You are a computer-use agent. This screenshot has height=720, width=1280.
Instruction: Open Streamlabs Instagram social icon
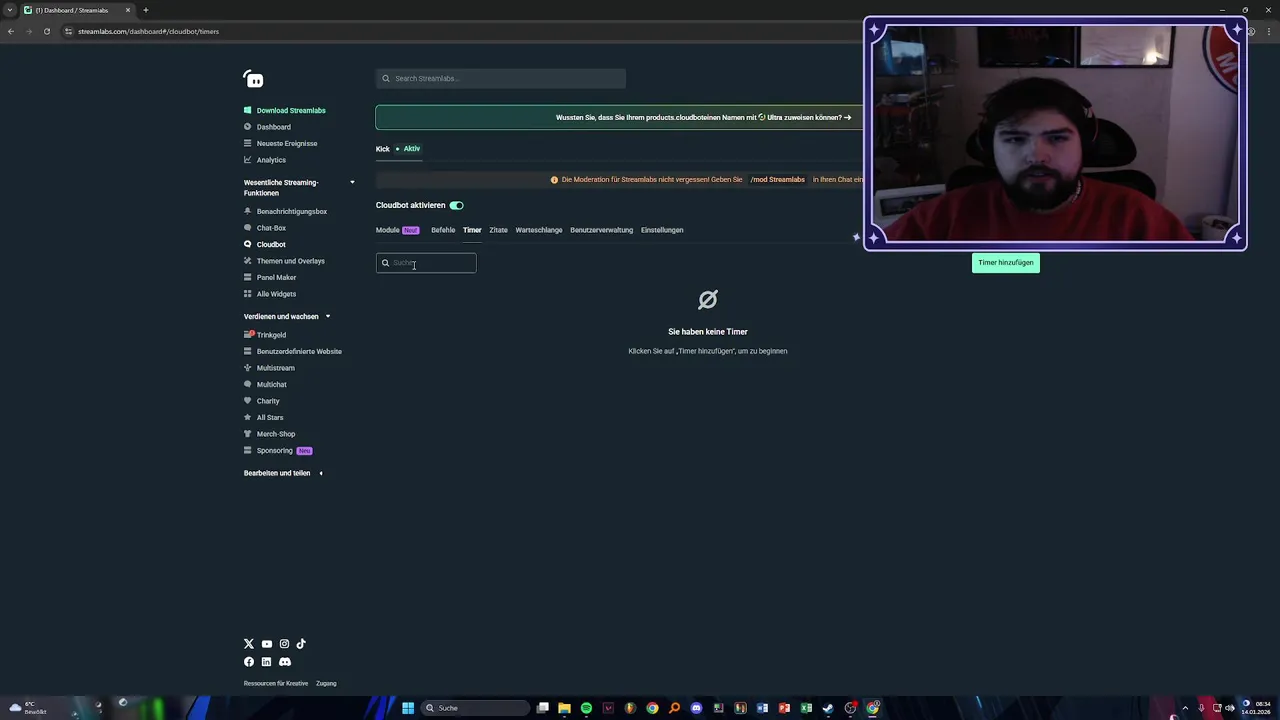(284, 644)
